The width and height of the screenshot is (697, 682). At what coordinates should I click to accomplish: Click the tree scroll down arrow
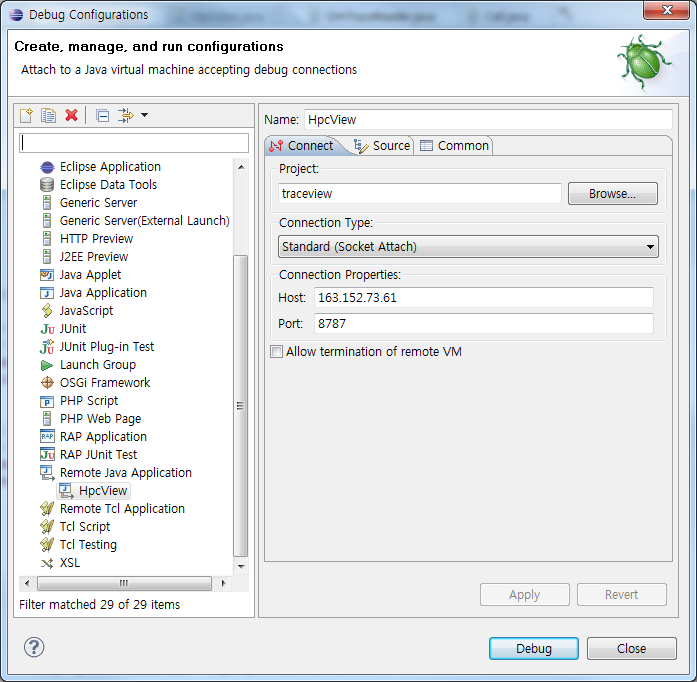(x=241, y=566)
